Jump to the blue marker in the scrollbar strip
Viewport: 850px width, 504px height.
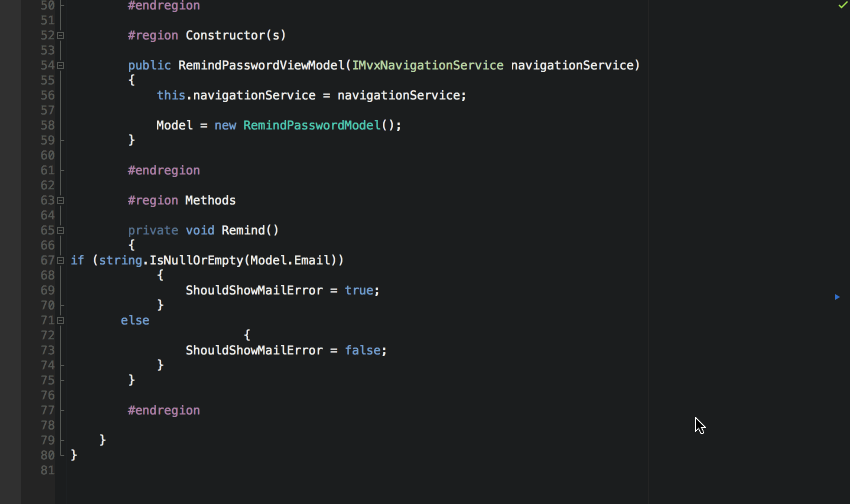837,297
